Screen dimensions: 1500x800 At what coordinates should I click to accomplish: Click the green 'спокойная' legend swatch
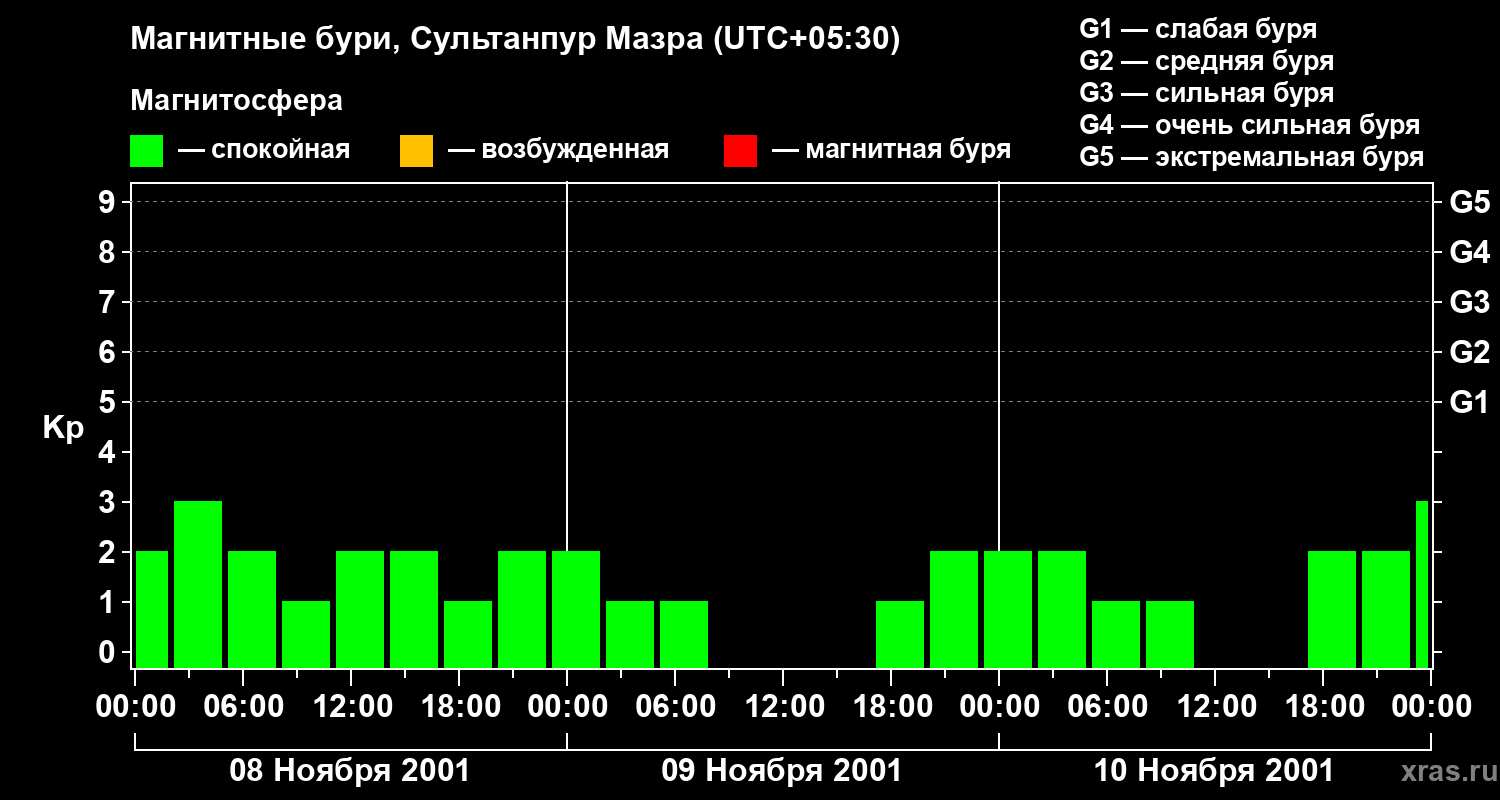pos(146,151)
